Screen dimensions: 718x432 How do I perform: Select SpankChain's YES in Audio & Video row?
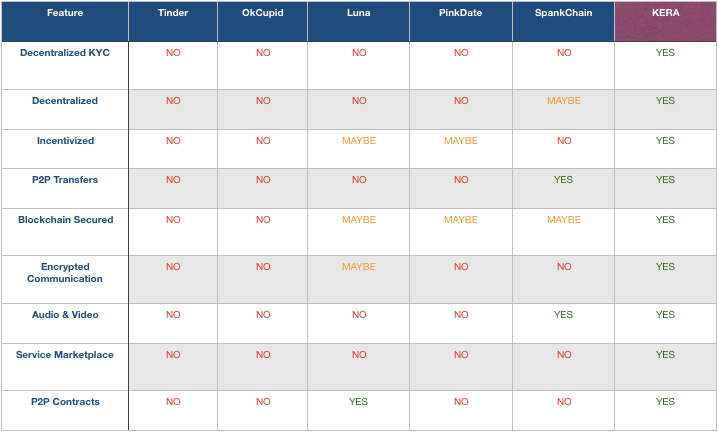563,315
